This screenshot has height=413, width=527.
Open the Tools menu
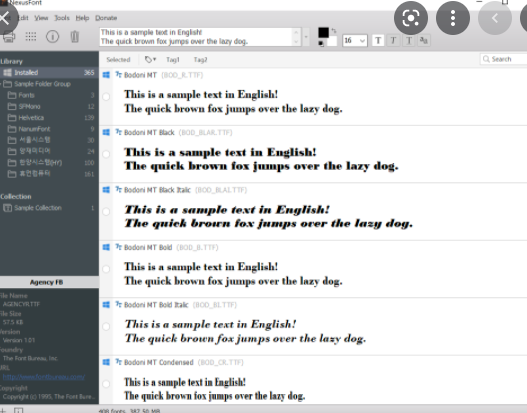pos(62,18)
